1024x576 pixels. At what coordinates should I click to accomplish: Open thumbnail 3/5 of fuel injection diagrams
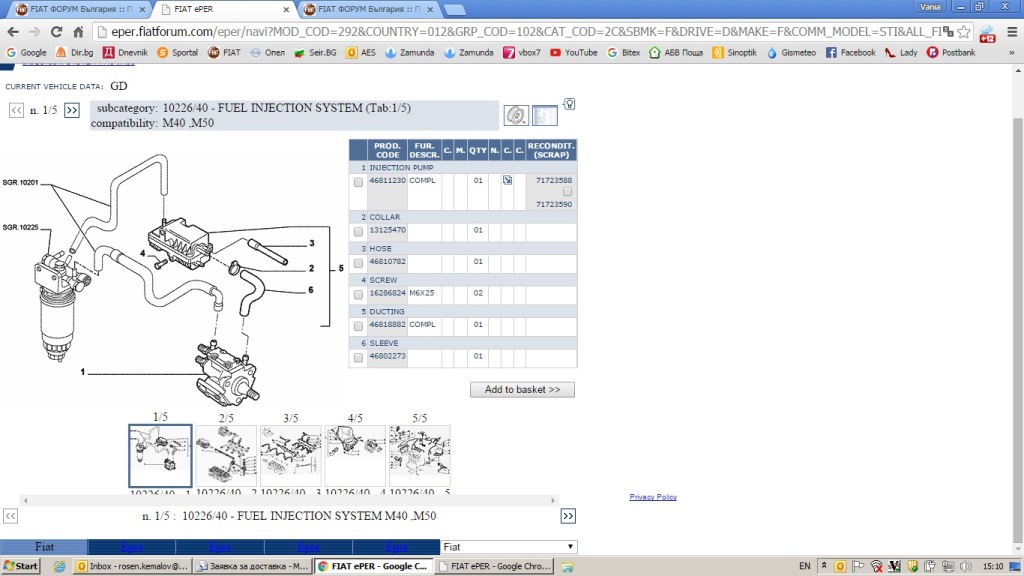[291, 455]
